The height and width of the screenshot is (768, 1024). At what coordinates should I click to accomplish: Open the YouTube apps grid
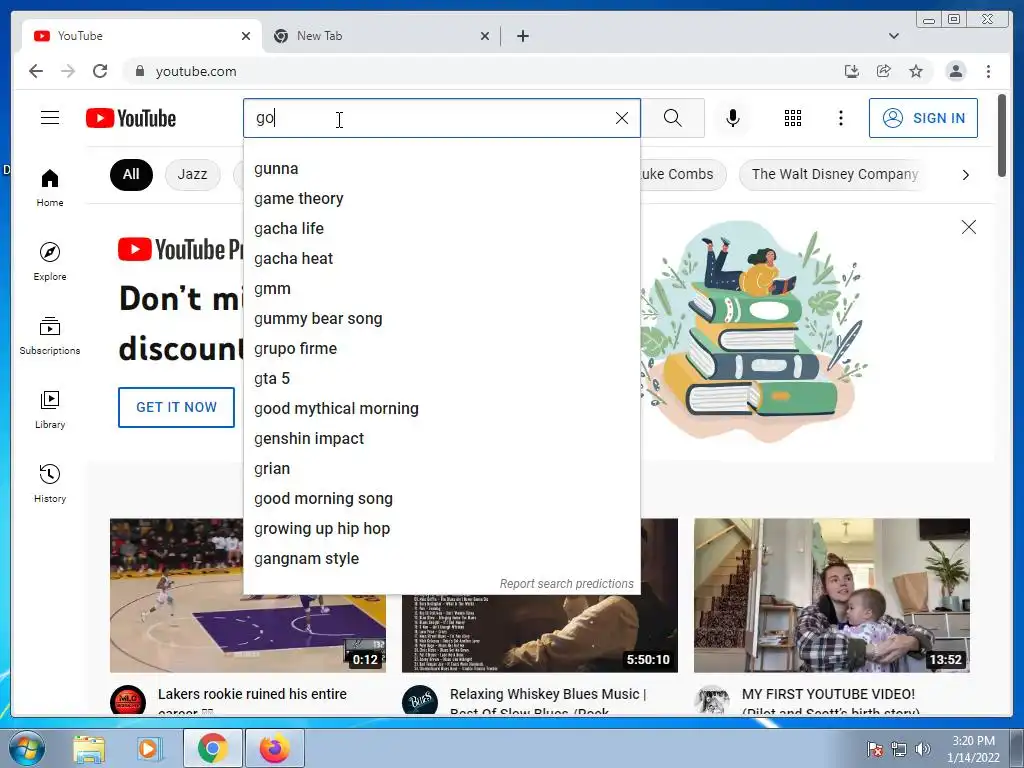(x=793, y=118)
